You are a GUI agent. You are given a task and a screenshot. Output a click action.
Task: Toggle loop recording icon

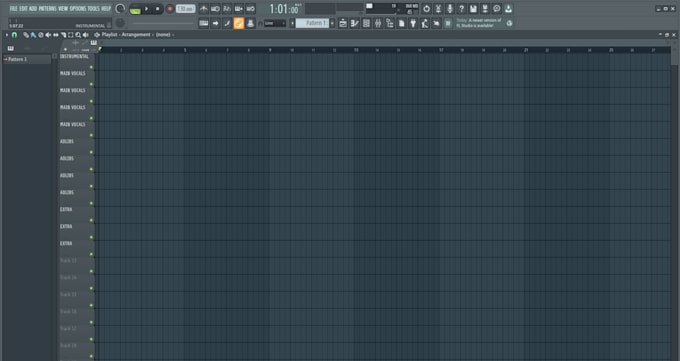(x=250, y=9)
